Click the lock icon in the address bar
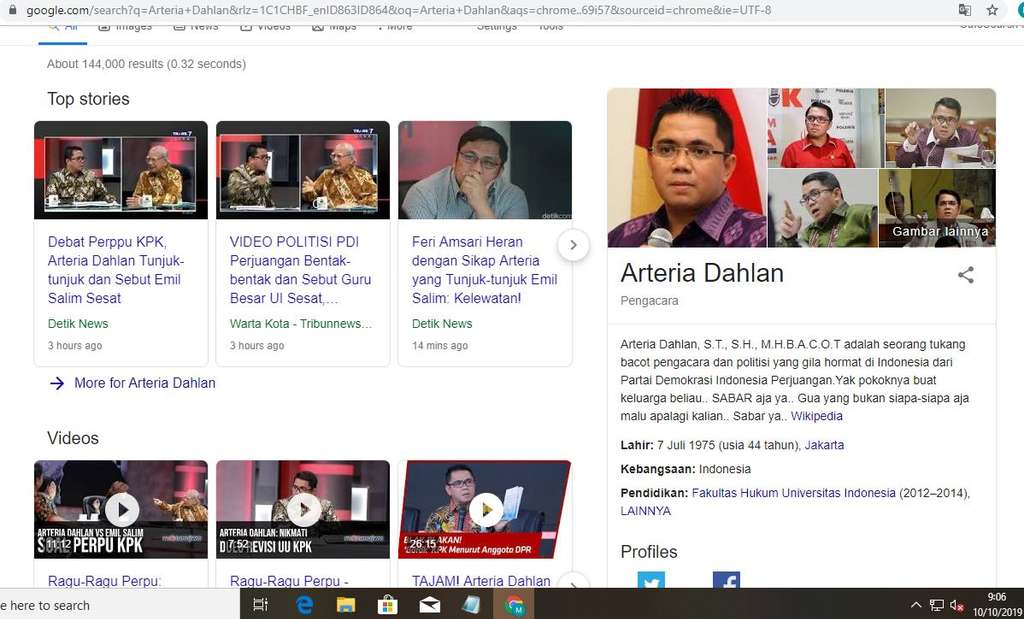 [x=12, y=10]
